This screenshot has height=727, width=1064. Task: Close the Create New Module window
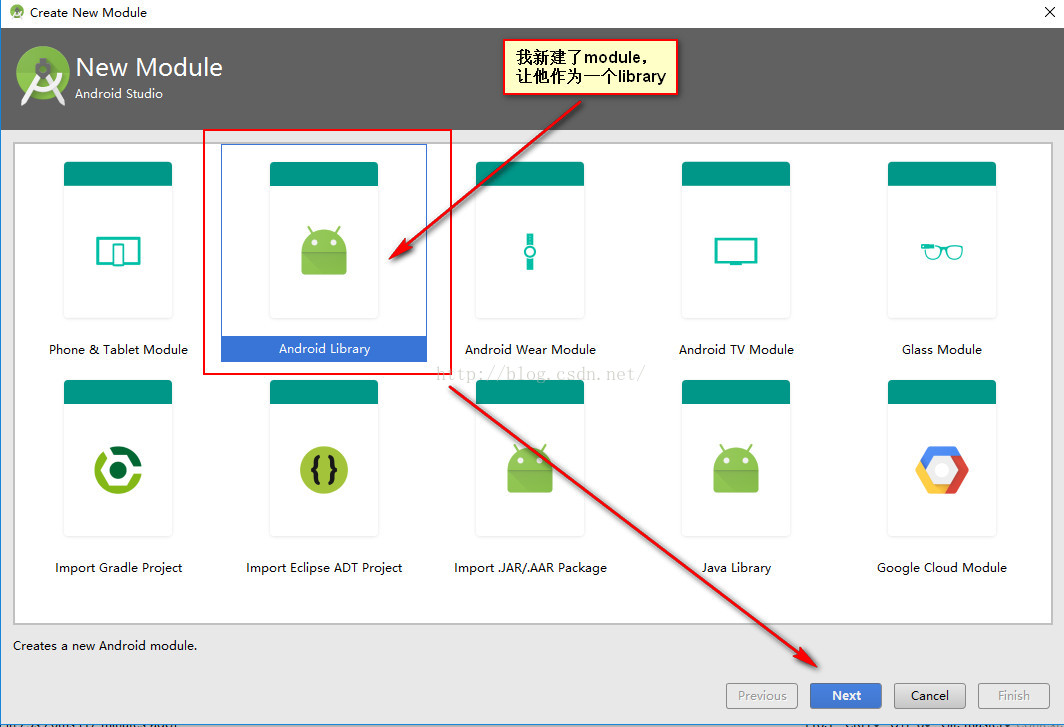coord(1049,12)
